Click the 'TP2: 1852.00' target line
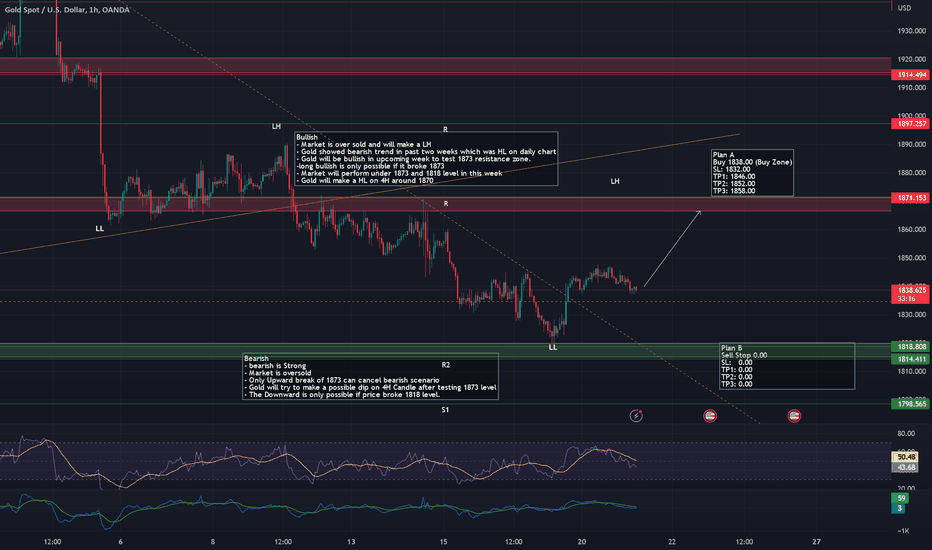This screenshot has width=932, height=550. 734,184
